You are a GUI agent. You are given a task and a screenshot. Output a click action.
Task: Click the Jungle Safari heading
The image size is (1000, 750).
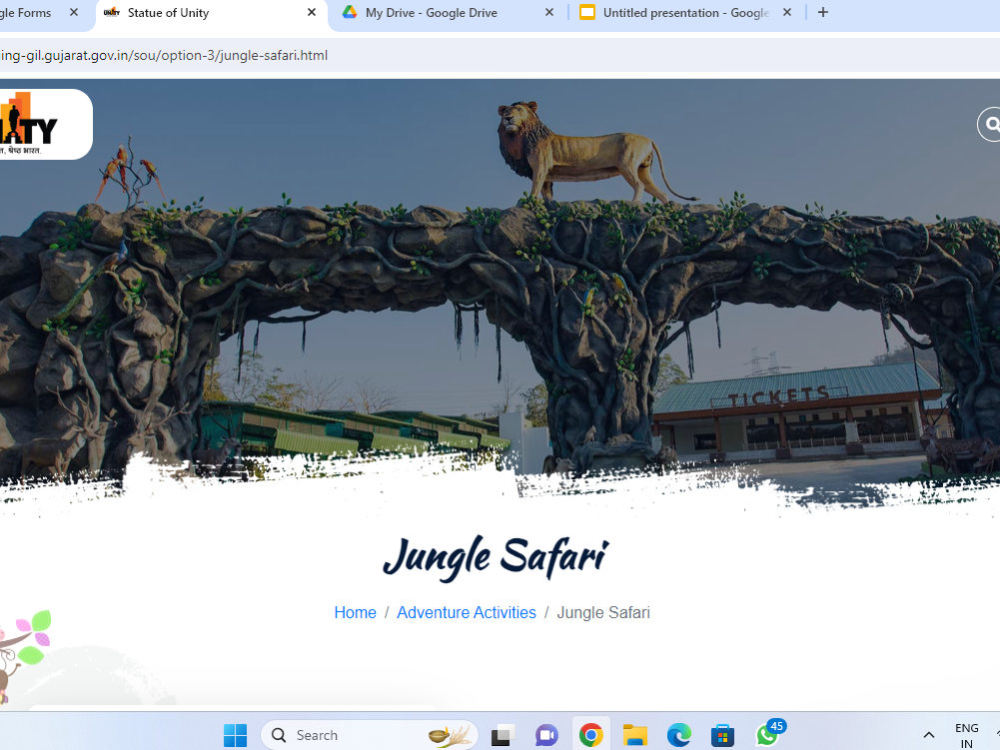tap(496, 557)
